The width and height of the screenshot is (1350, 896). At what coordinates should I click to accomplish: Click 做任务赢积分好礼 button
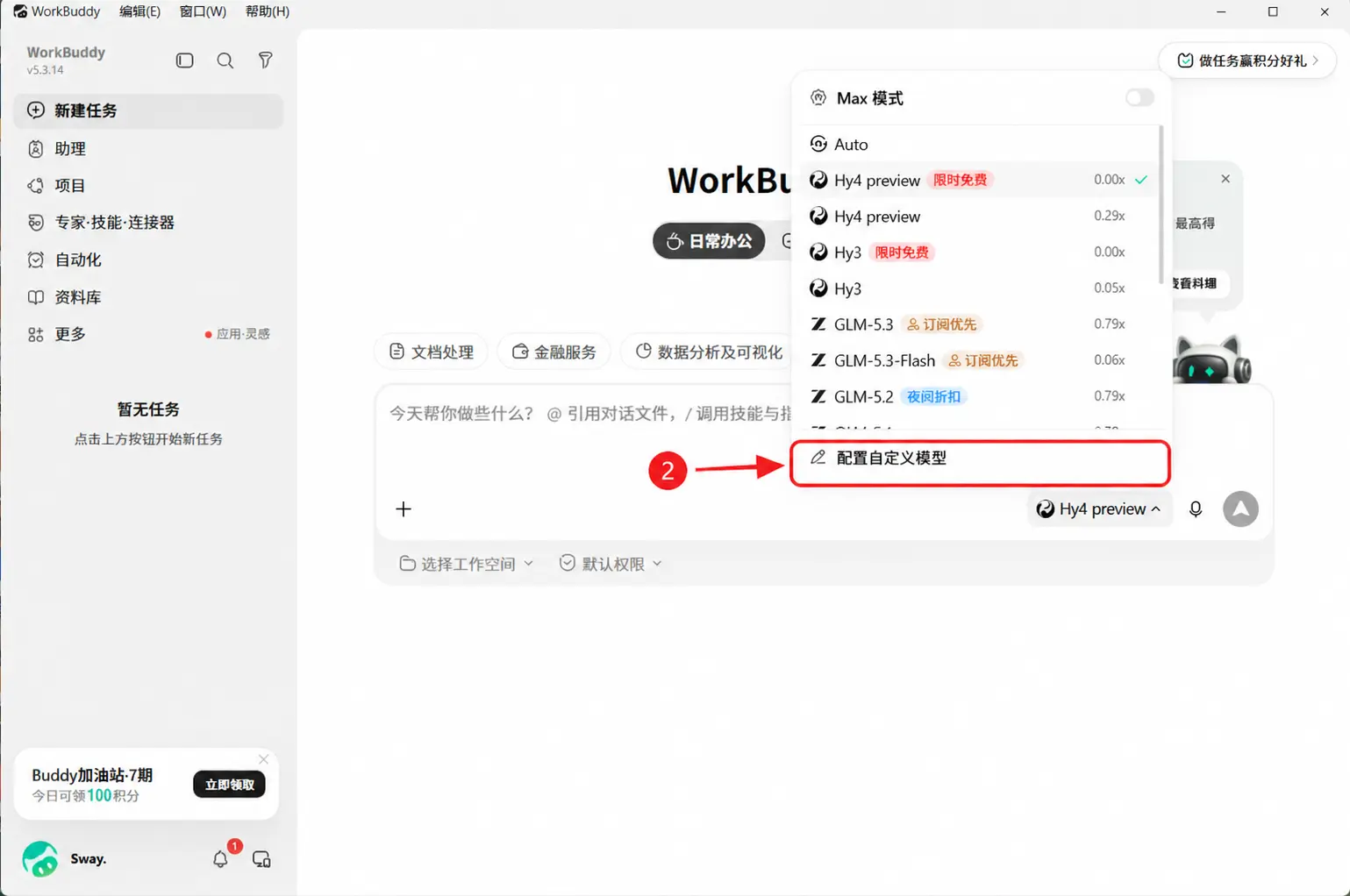pos(1247,60)
